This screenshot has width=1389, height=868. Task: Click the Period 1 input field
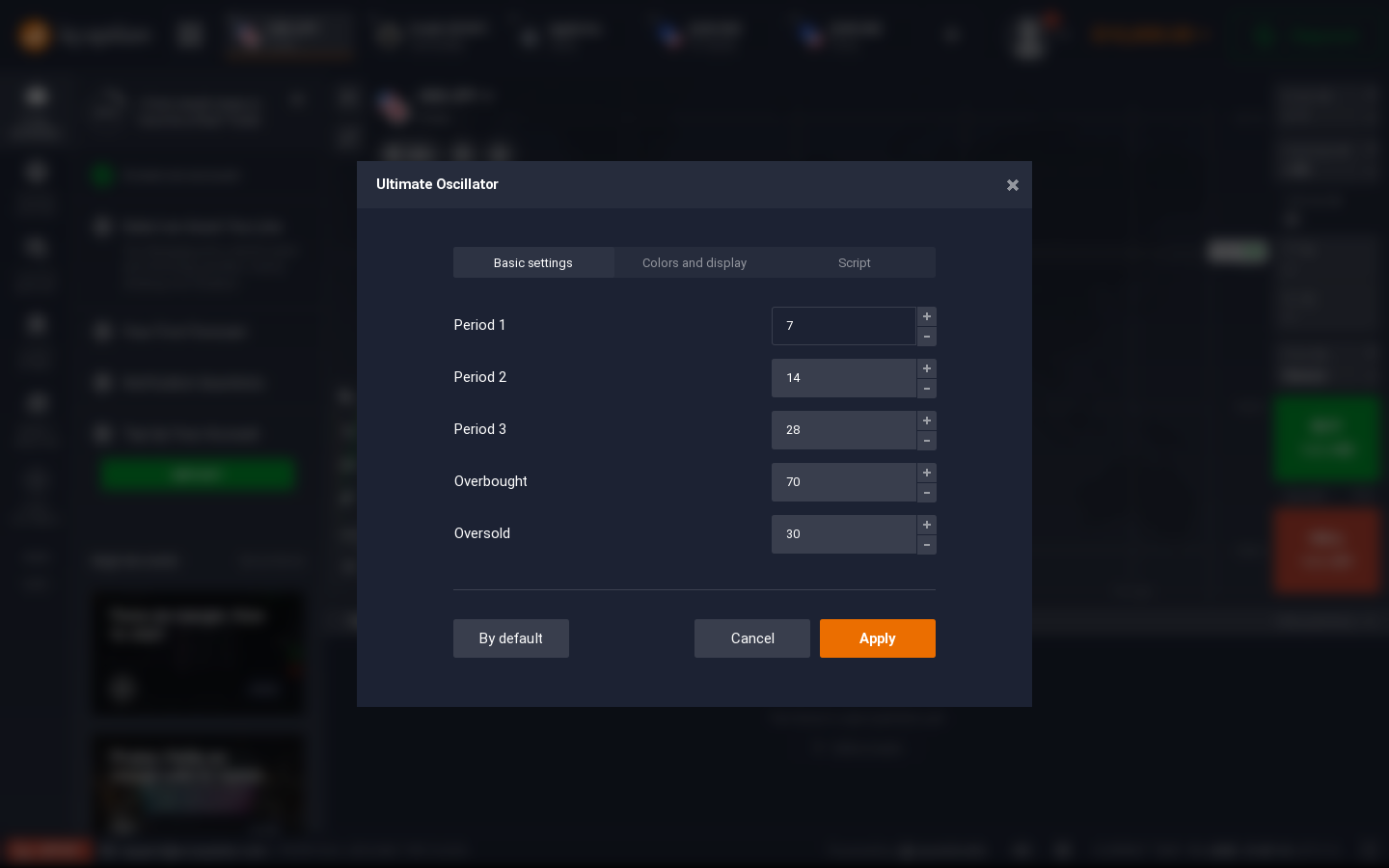844,326
